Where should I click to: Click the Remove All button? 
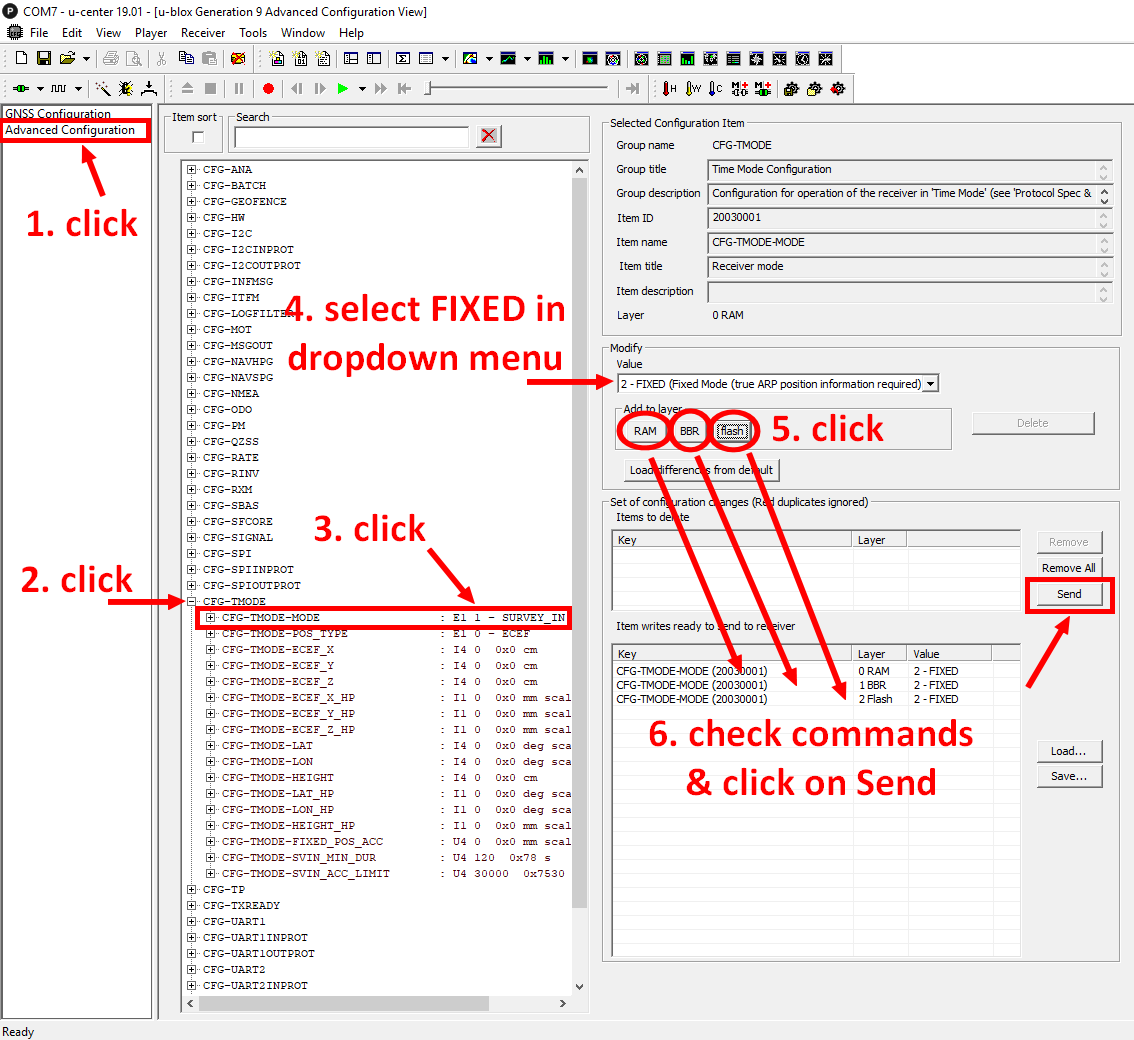pyautogui.click(x=1069, y=568)
